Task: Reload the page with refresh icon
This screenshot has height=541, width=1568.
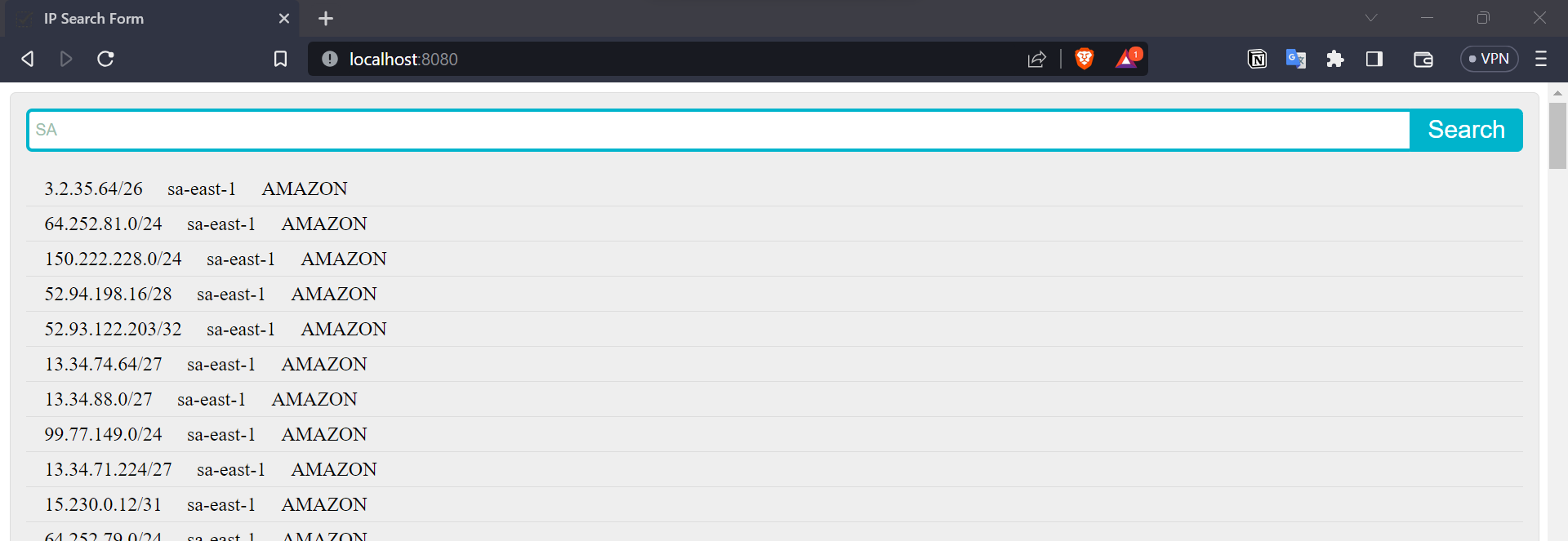Action: 105,59
